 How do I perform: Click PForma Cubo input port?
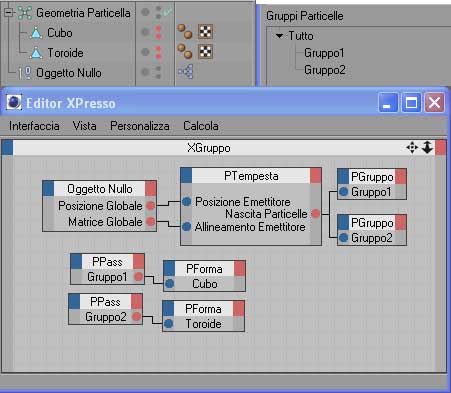(x=169, y=284)
